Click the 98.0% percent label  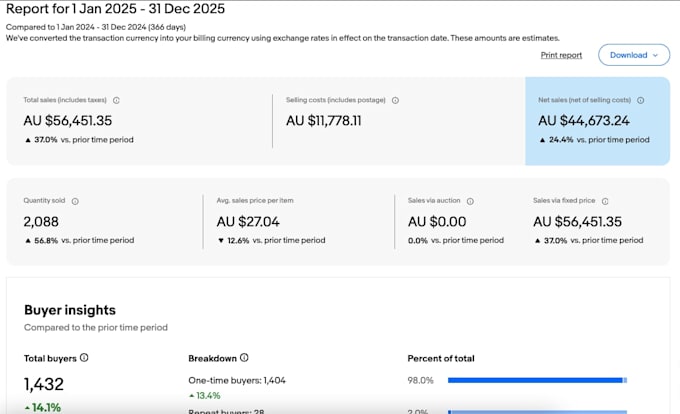(420, 380)
